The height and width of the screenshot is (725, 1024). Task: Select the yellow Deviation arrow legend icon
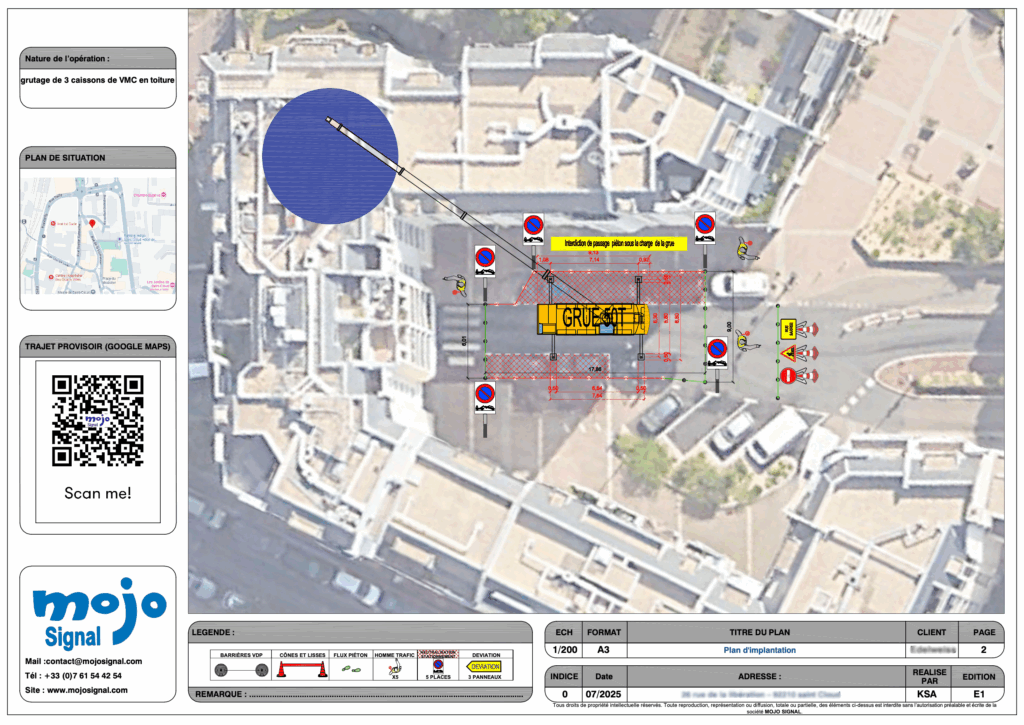(485, 667)
